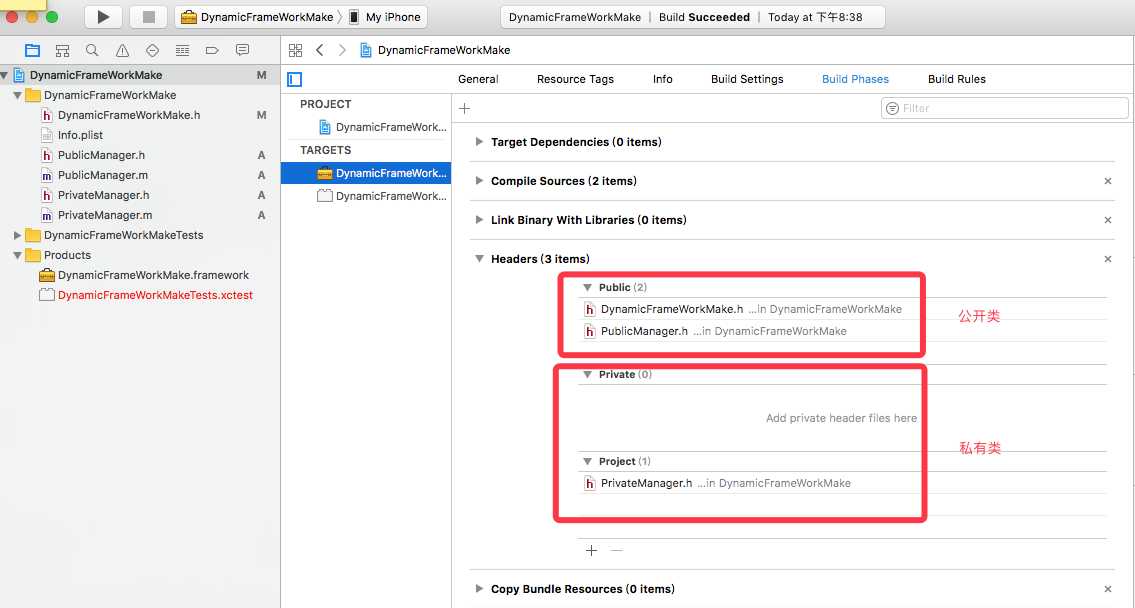
Task: Switch to the Build Rules tab
Action: 957,79
